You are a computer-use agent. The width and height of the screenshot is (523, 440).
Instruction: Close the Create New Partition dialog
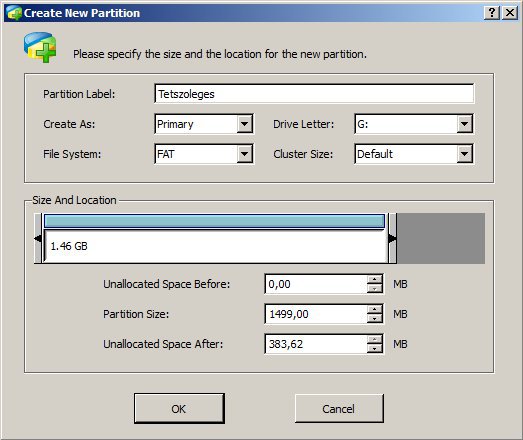510,13
